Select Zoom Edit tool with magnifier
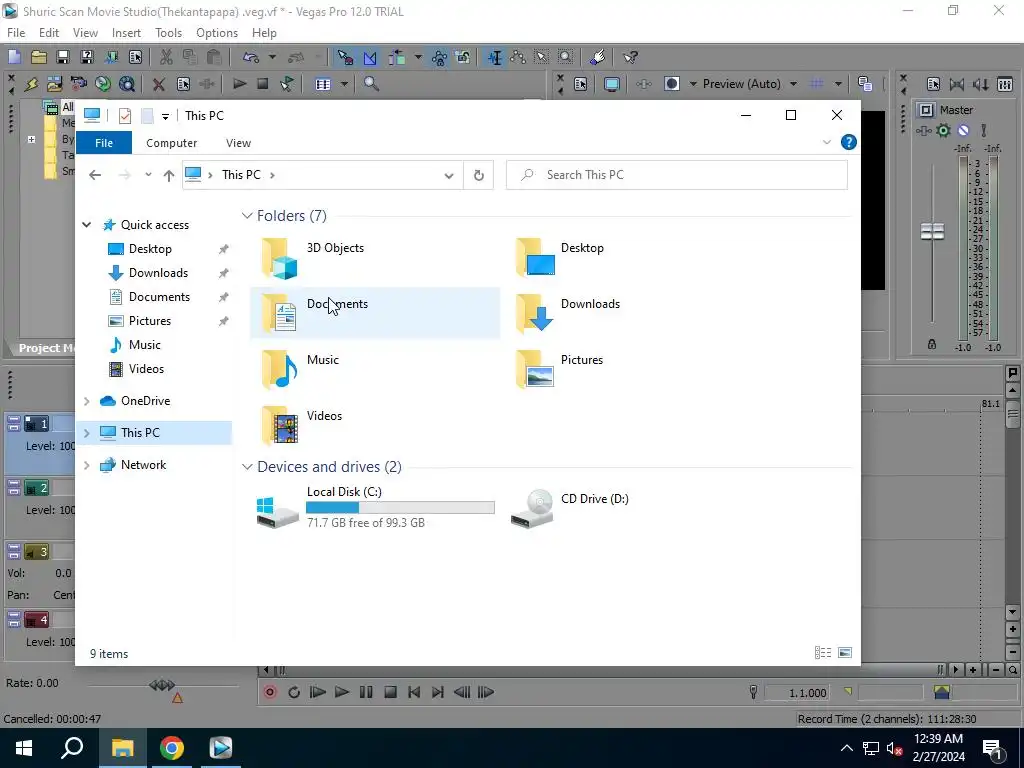The width and height of the screenshot is (1024, 768). point(566,57)
